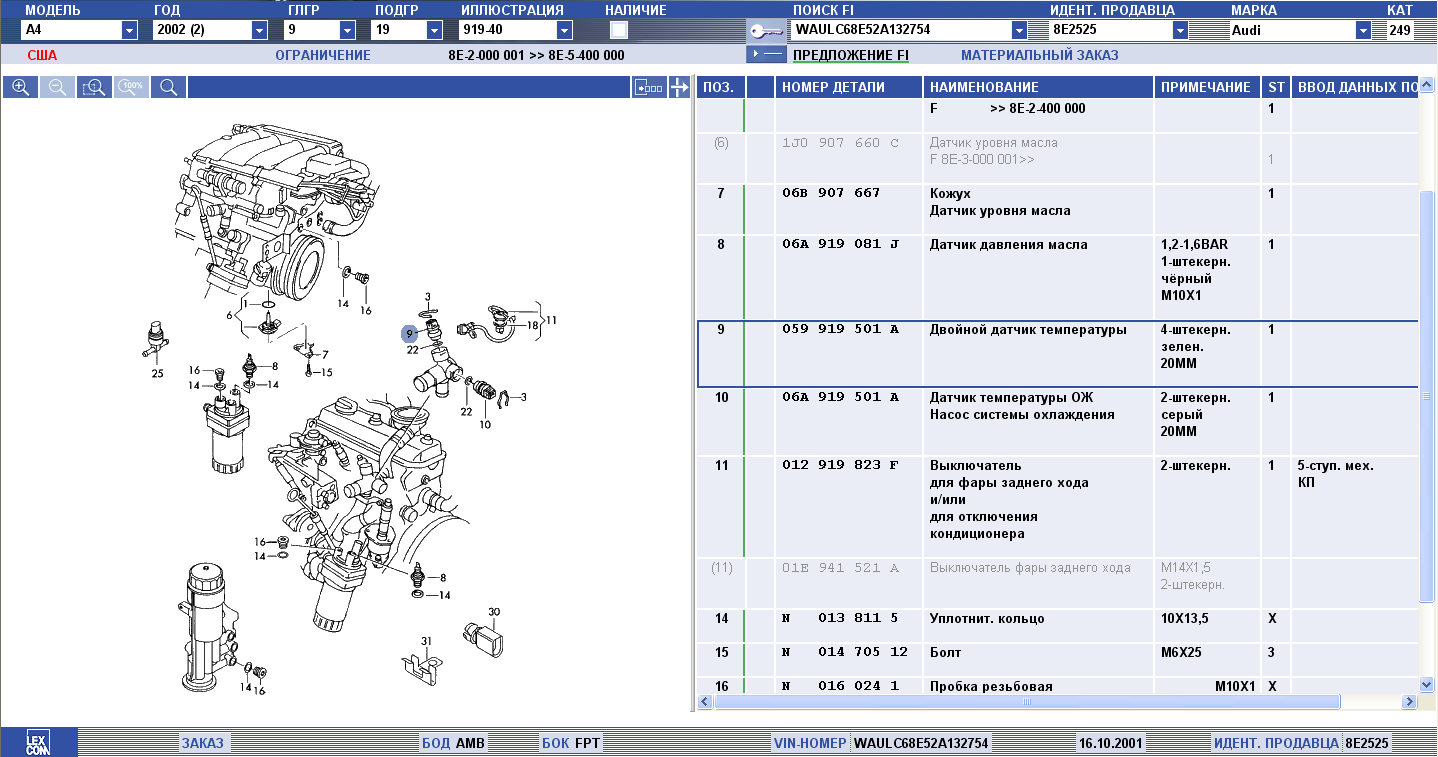Toggle the НАЛИЧИЕ checkbox

point(619,30)
